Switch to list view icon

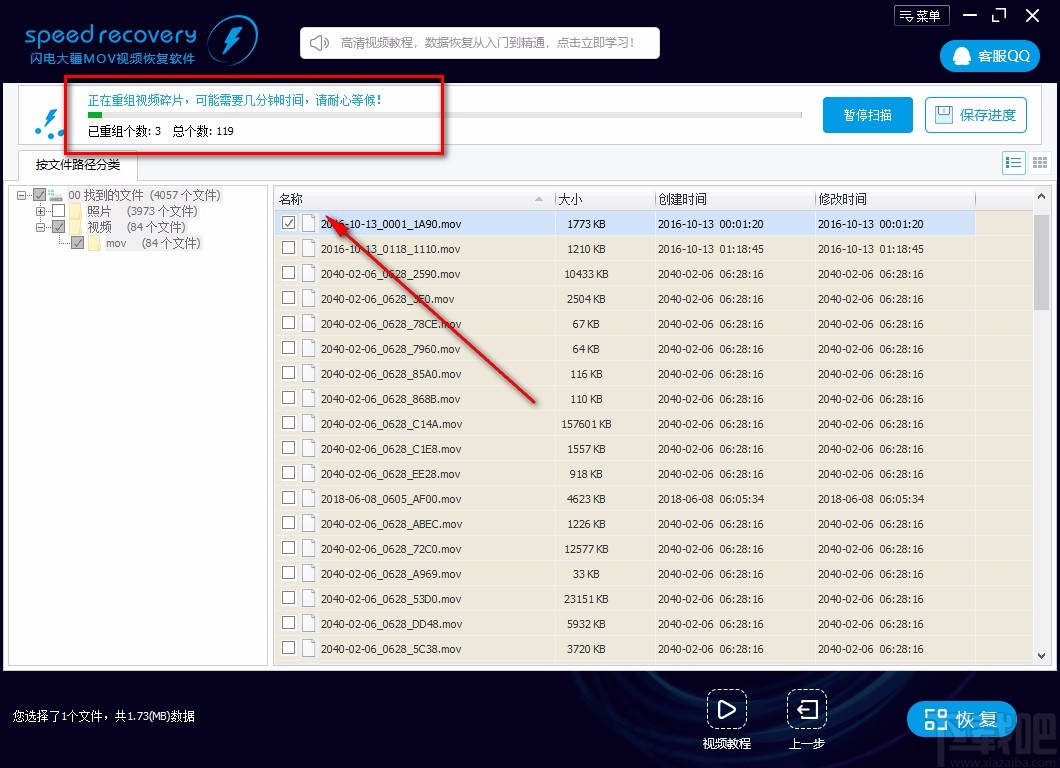pos(1013,163)
